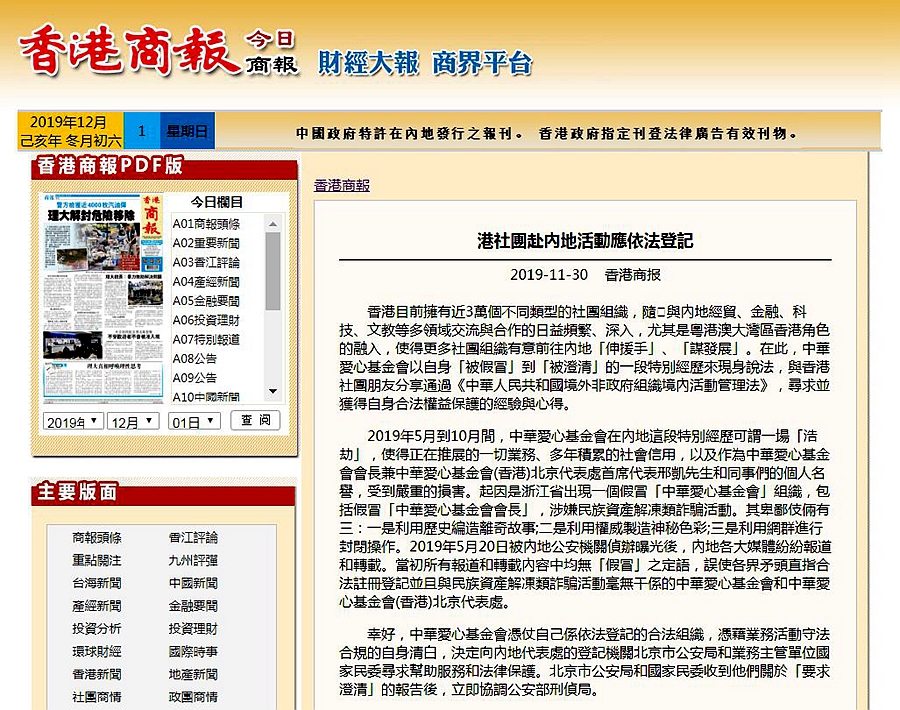Follow the 香港商報 breadcrumb link above the article
The width and height of the screenshot is (900, 710).
coord(342,185)
